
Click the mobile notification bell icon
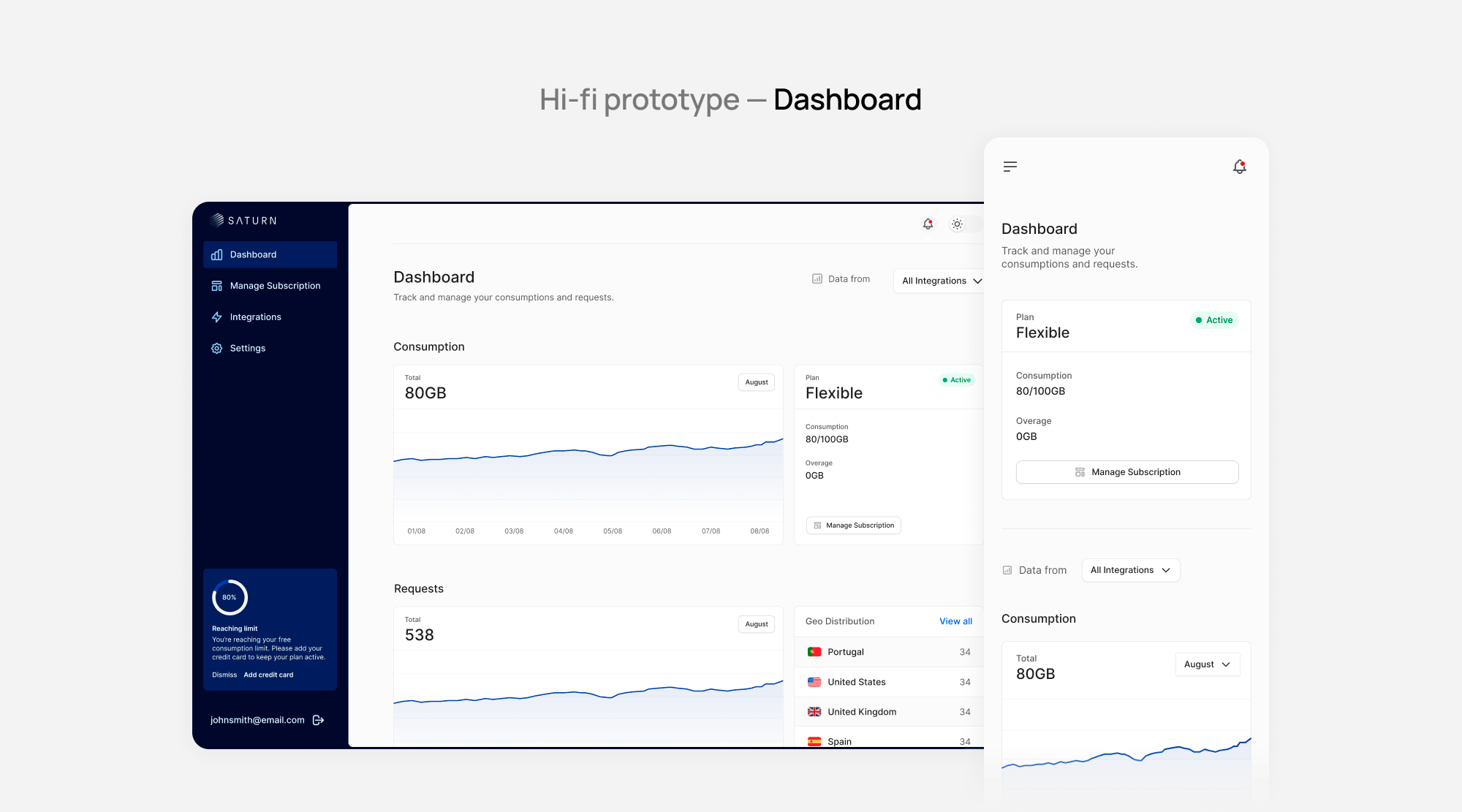coord(1239,167)
